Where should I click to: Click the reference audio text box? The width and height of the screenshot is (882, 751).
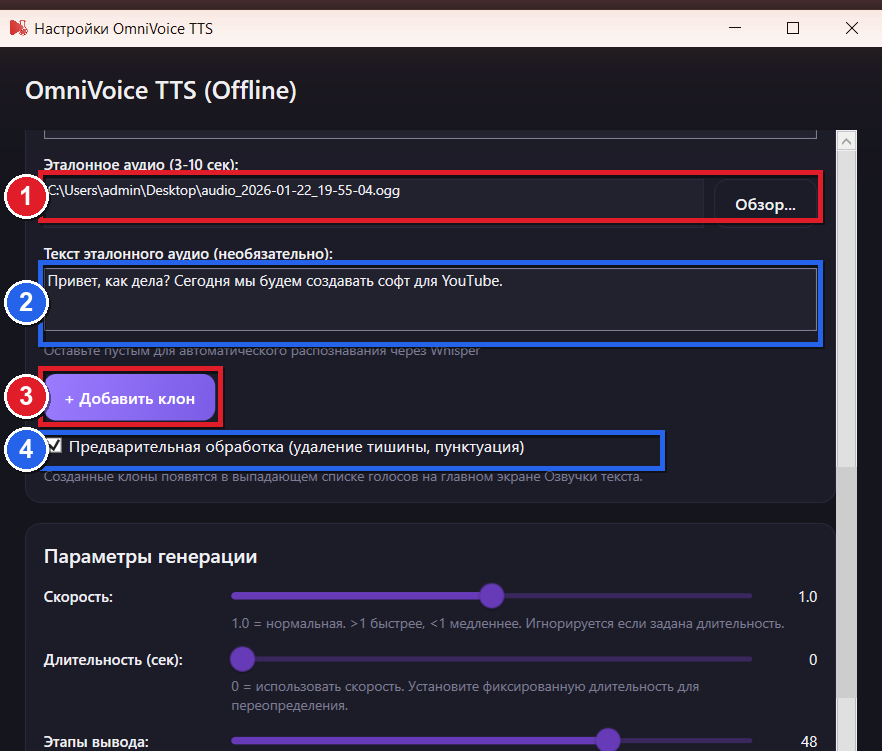[430, 299]
